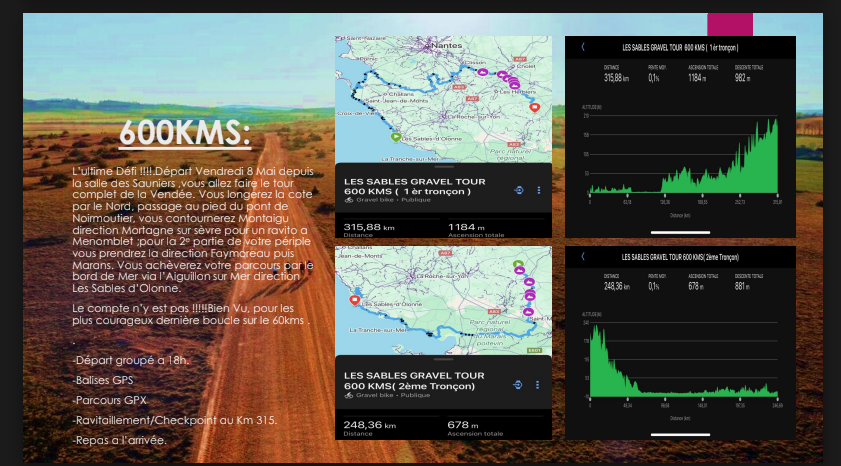Screen dimensions: 841x466
Task: Open the three-dot menu for 1er tronçon
Action: click(x=539, y=190)
